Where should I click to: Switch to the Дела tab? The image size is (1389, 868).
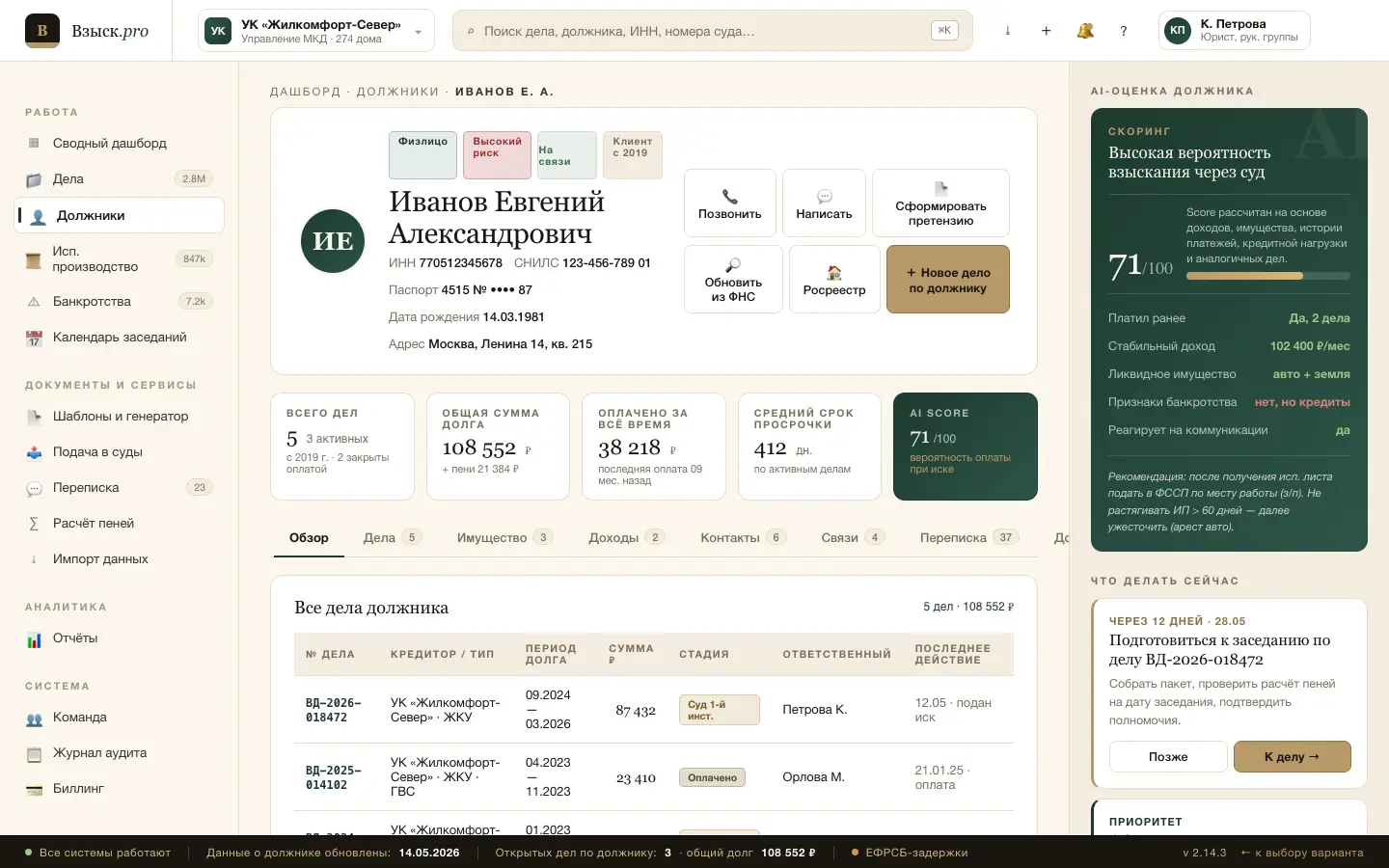pos(393,537)
